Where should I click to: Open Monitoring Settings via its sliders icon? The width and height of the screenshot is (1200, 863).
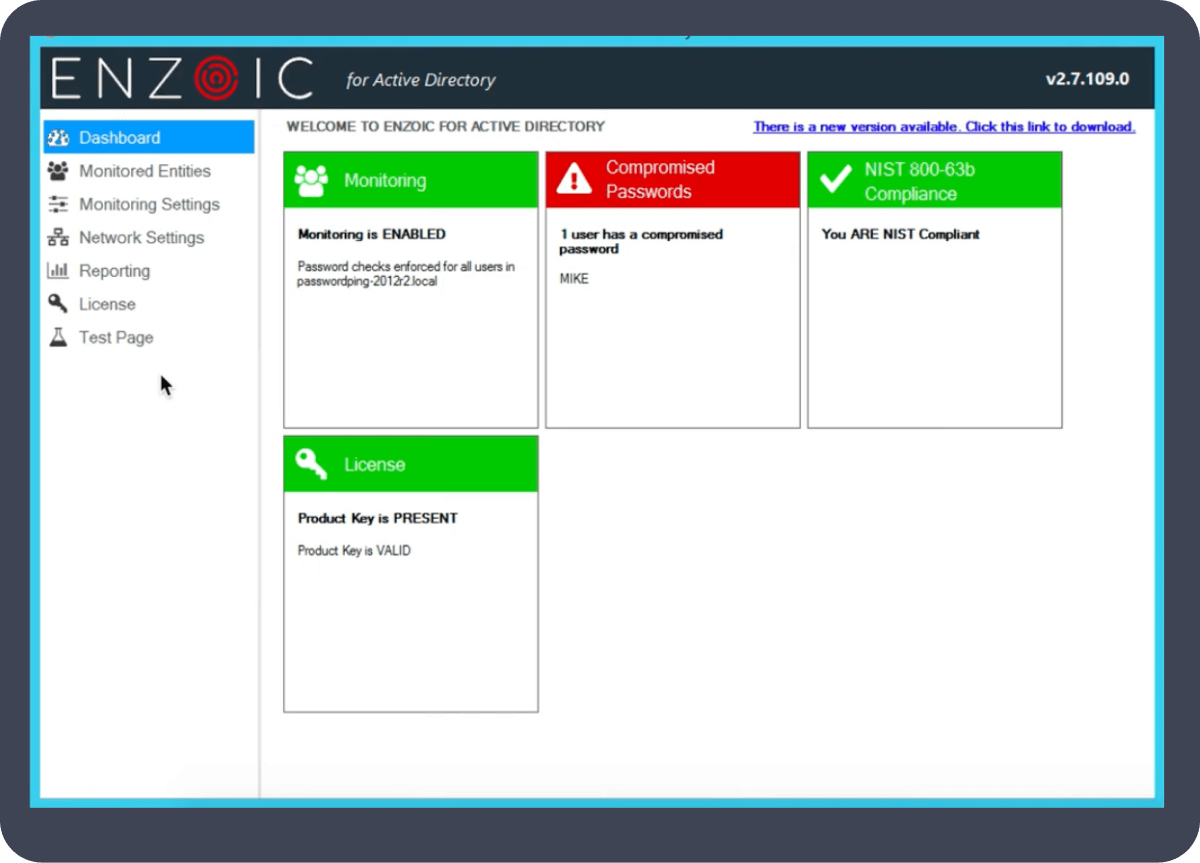[58, 204]
